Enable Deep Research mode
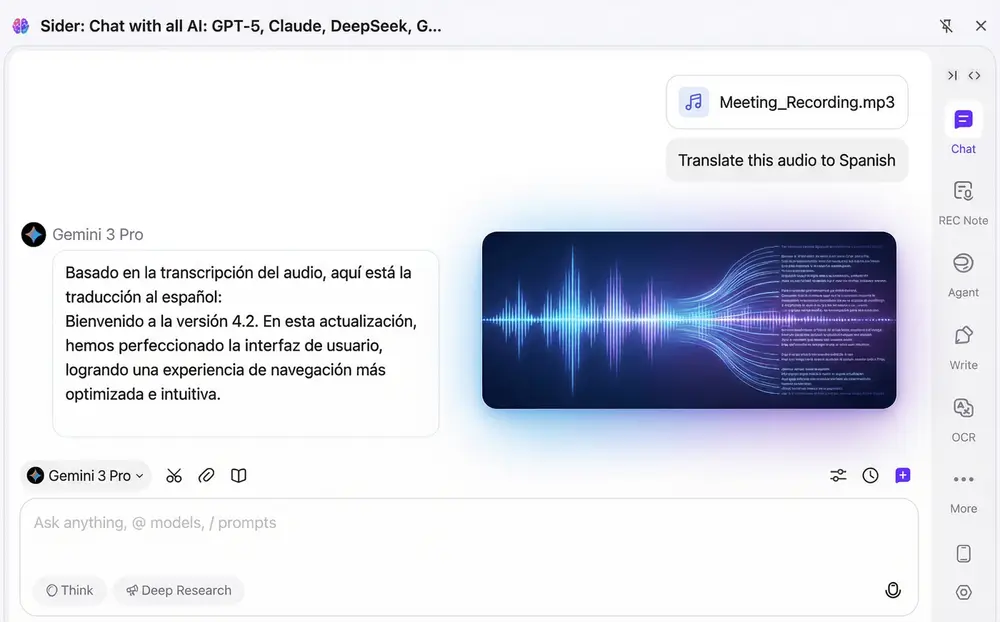Image resolution: width=1000 pixels, height=622 pixels. point(179,590)
